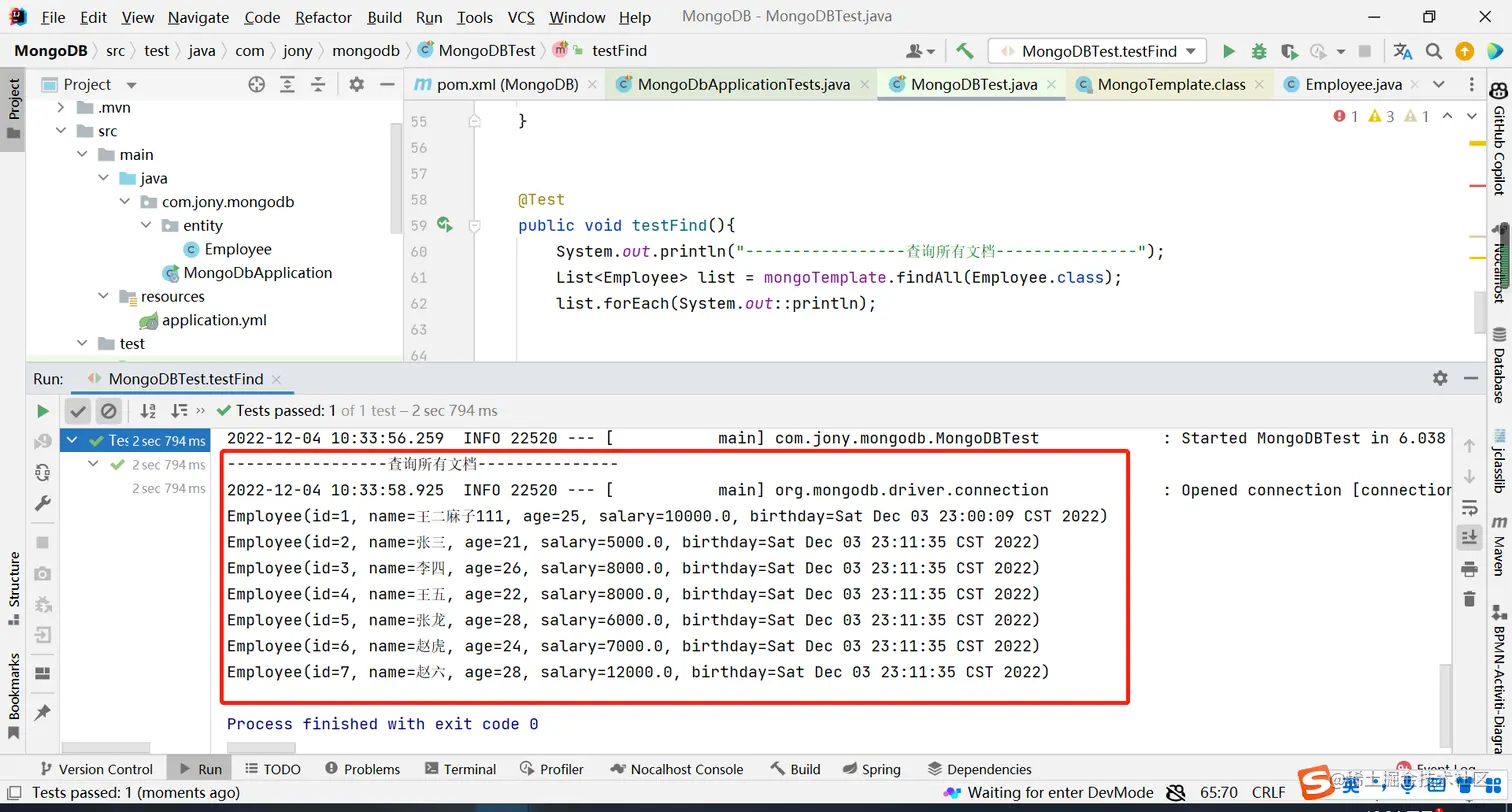Switch to Employee.java tab

[1352, 85]
